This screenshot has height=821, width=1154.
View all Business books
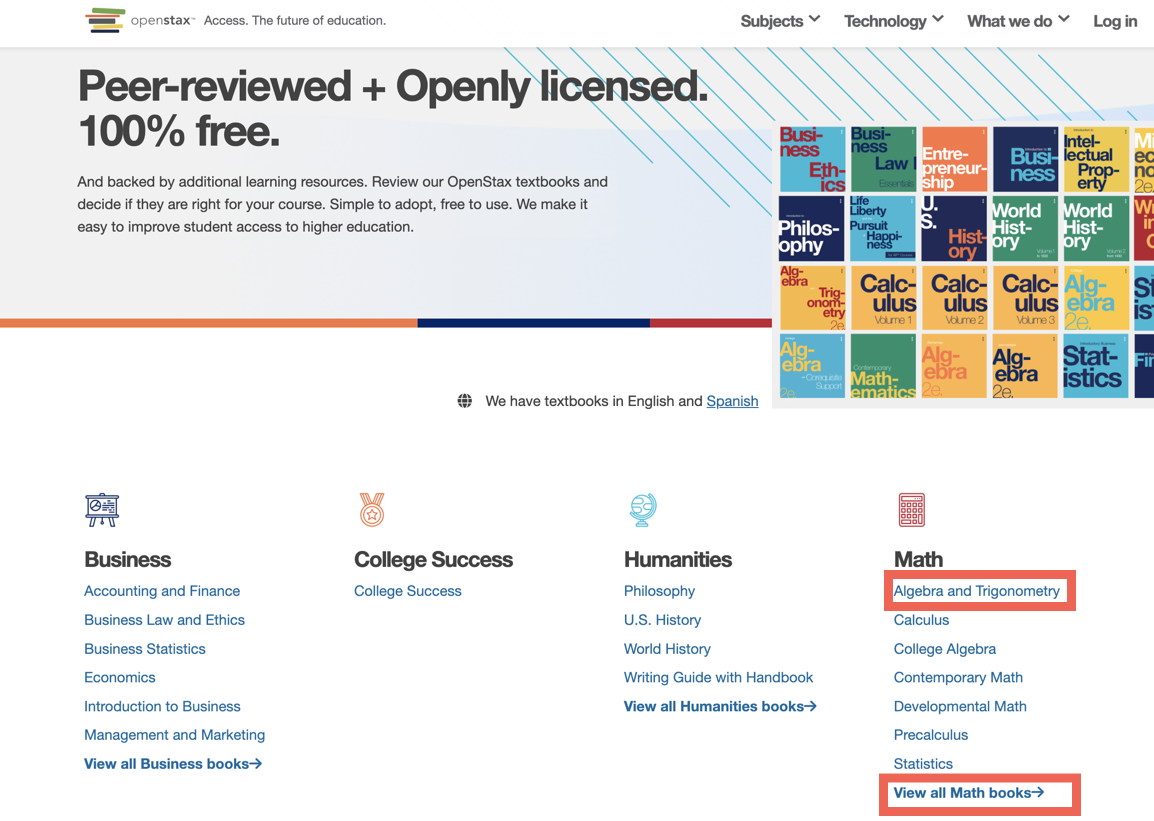(173, 764)
